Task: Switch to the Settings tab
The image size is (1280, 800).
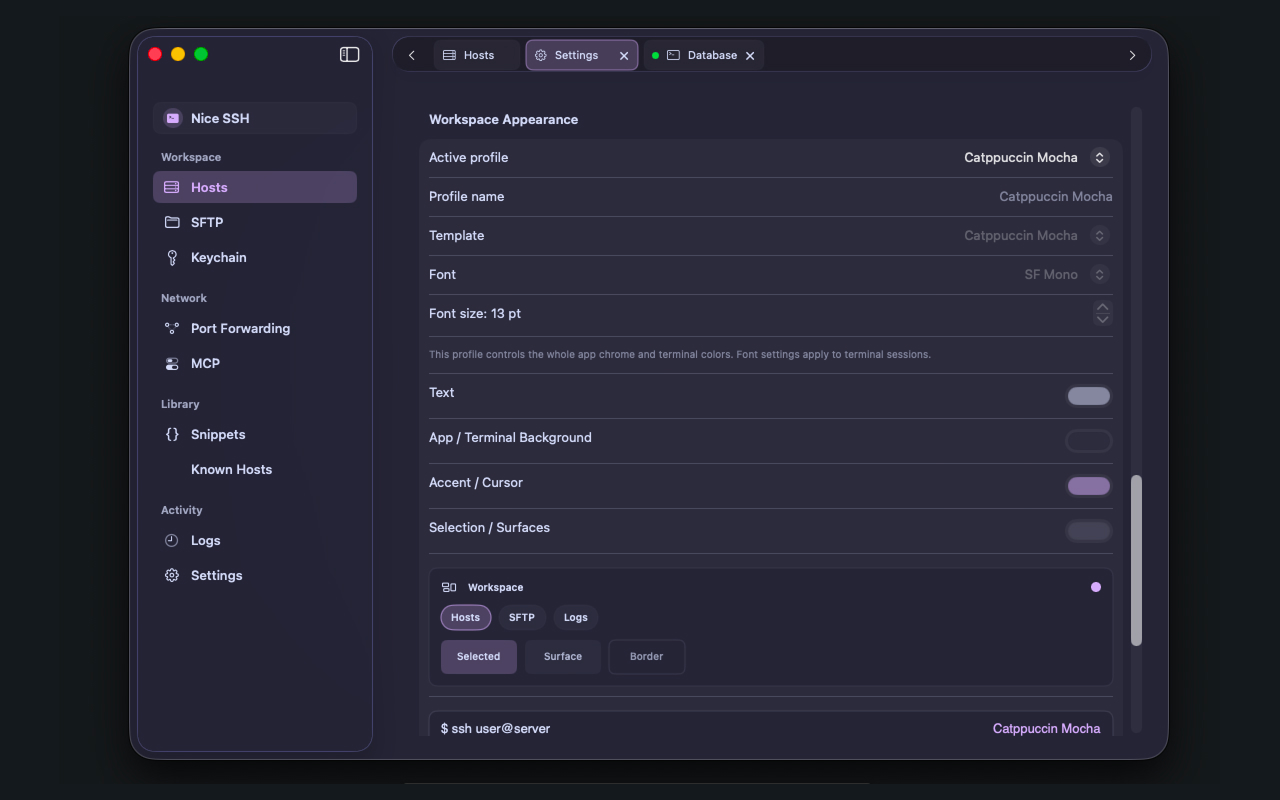Action: [x=582, y=55]
